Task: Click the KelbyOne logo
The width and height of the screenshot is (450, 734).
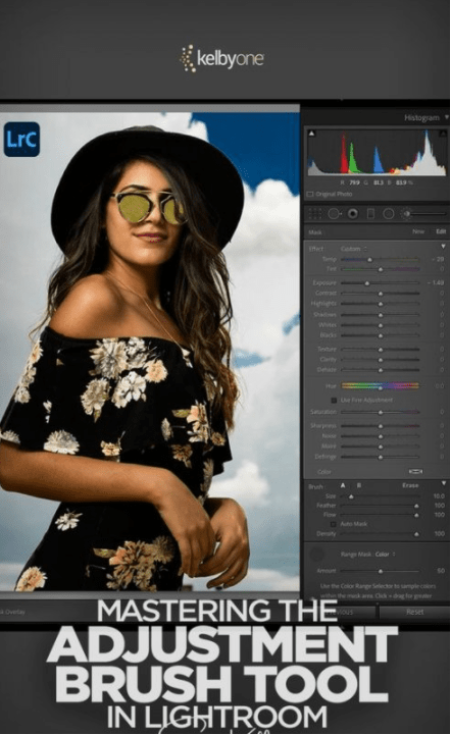Action: click(222, 59)
